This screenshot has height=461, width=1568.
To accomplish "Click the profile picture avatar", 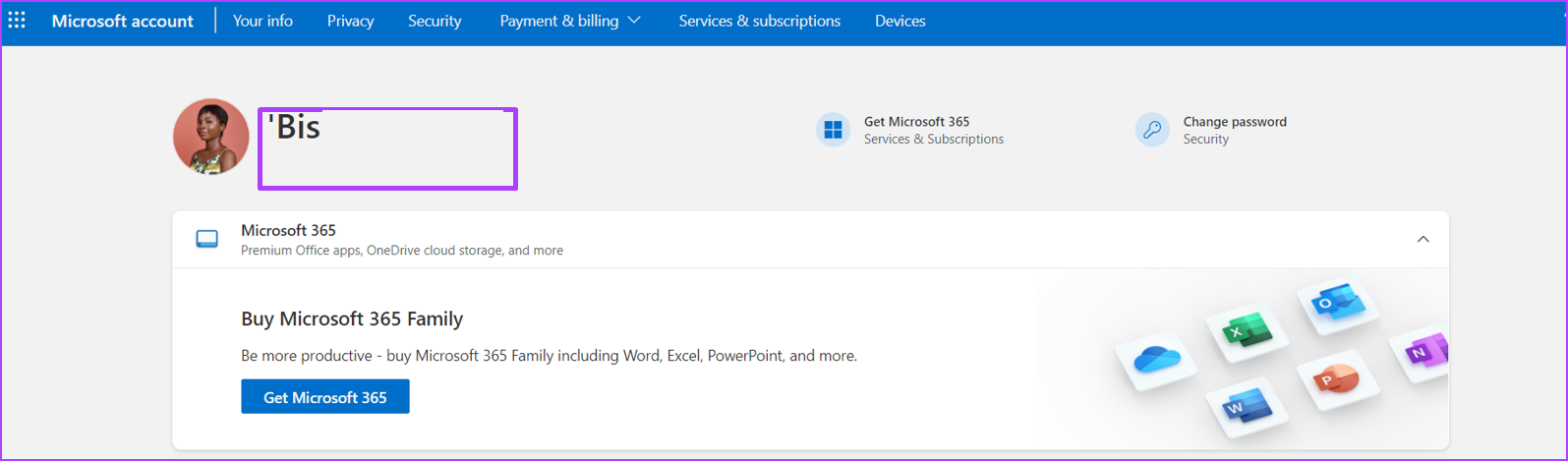I will (211, 137).
